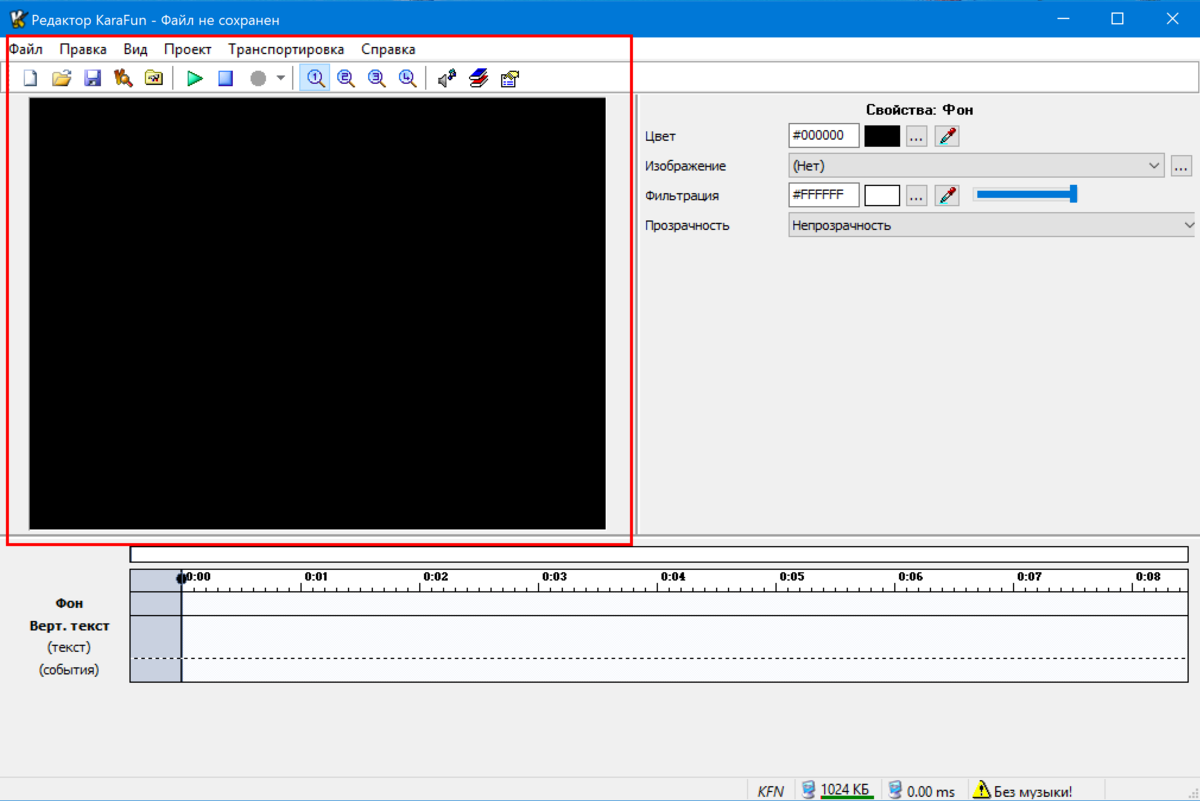Open the color dialog button next to Фильтрация

pos(917,195)
